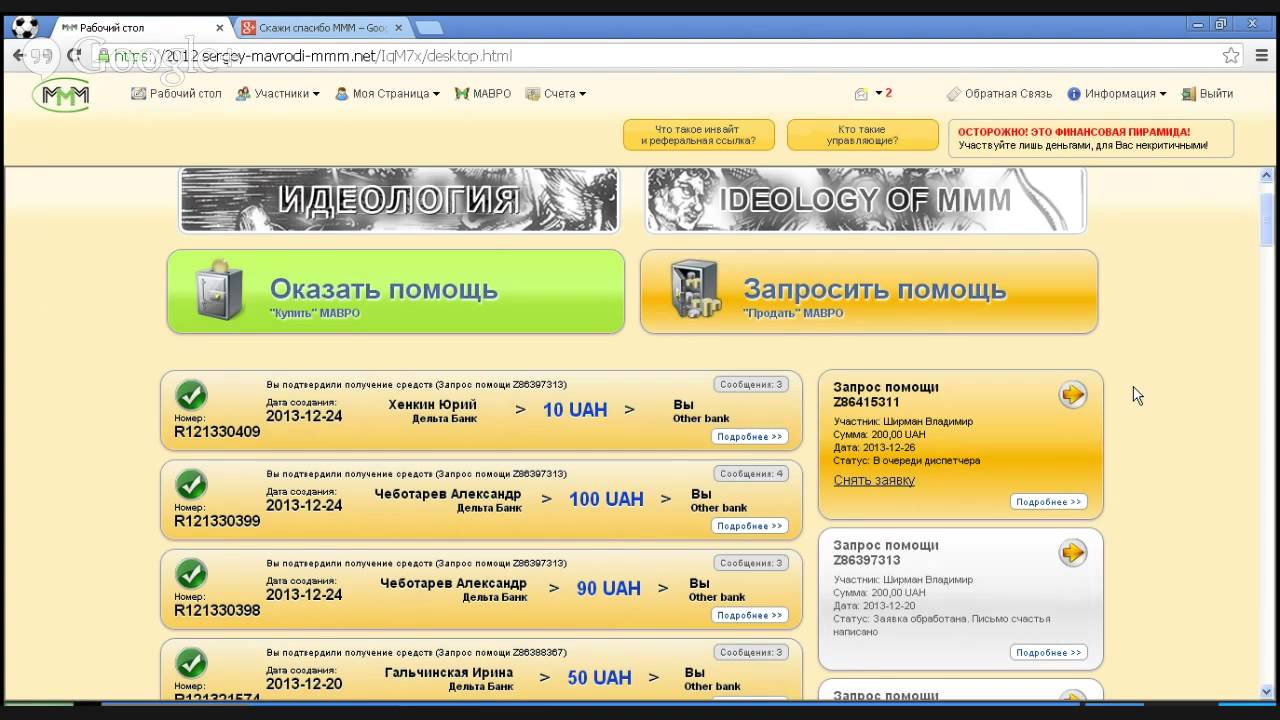
Task: Click green checkmark of the 50 UAH order
Action: [191, 663]
